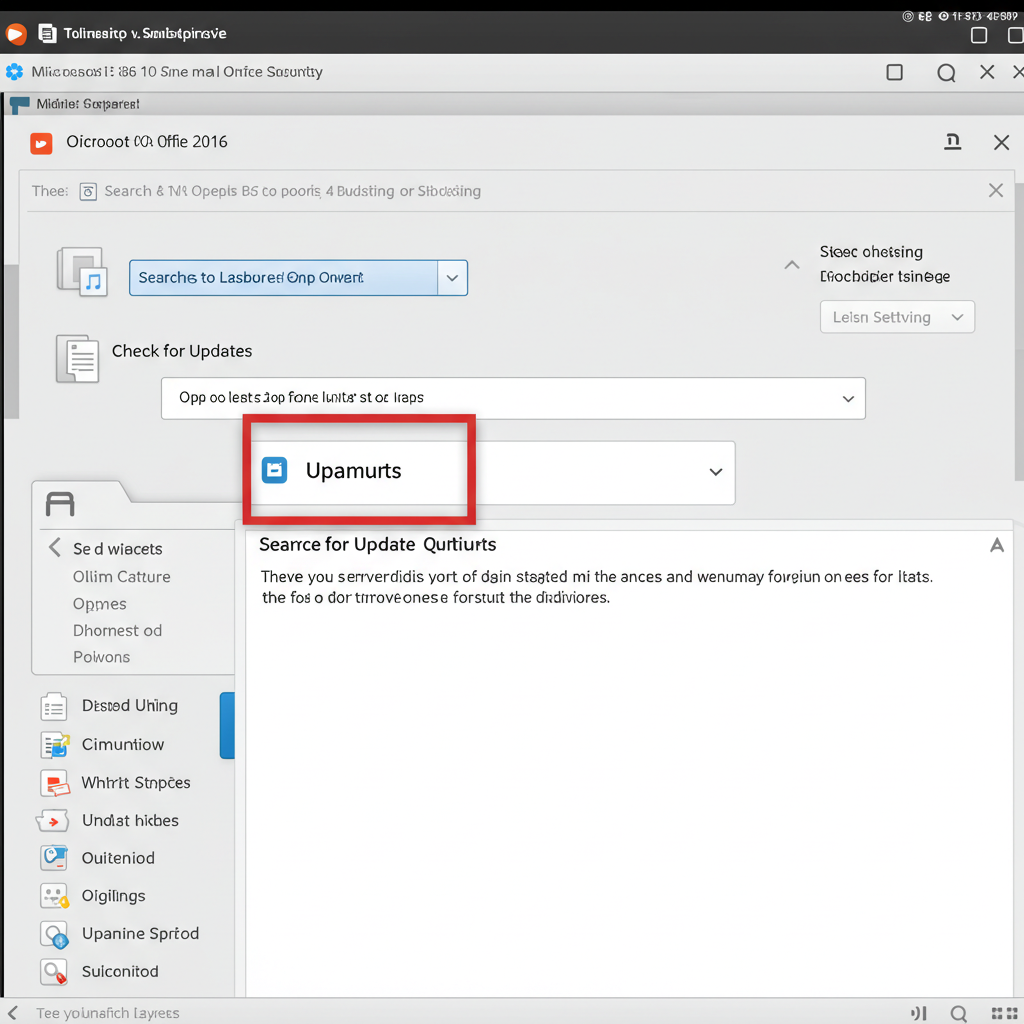The image size is (1024, 1024).
Task: Click the blue scroll handle beside the sidebar
Action: pos(227,726)
